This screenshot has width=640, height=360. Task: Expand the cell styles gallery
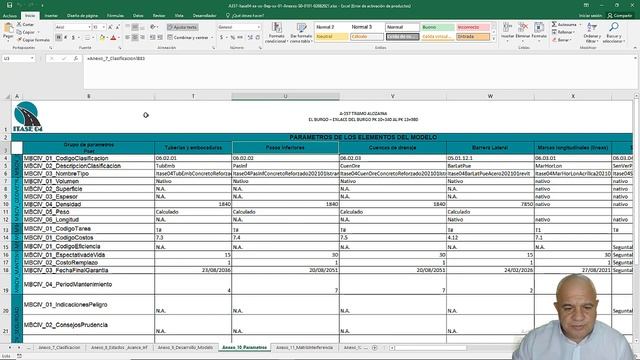[494, 39]
